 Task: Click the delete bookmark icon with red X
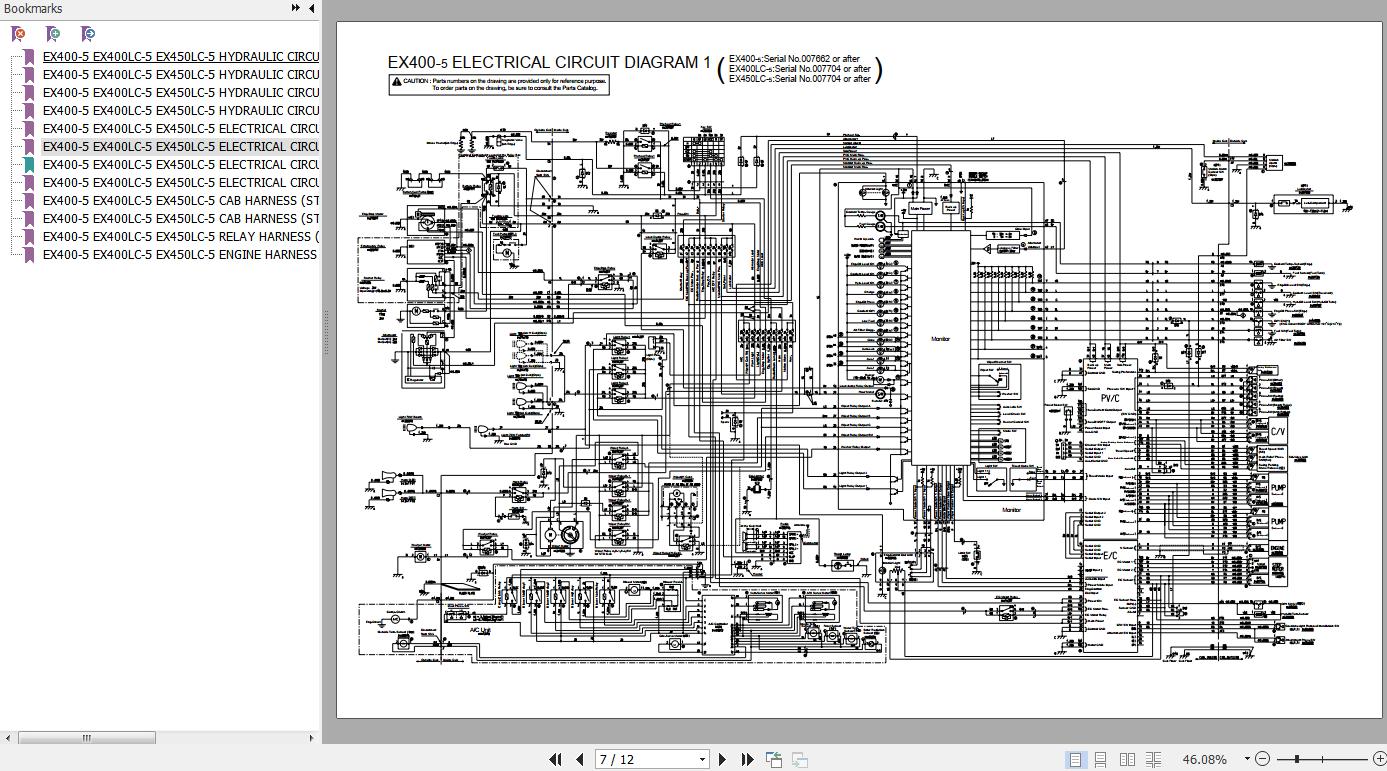18,34
